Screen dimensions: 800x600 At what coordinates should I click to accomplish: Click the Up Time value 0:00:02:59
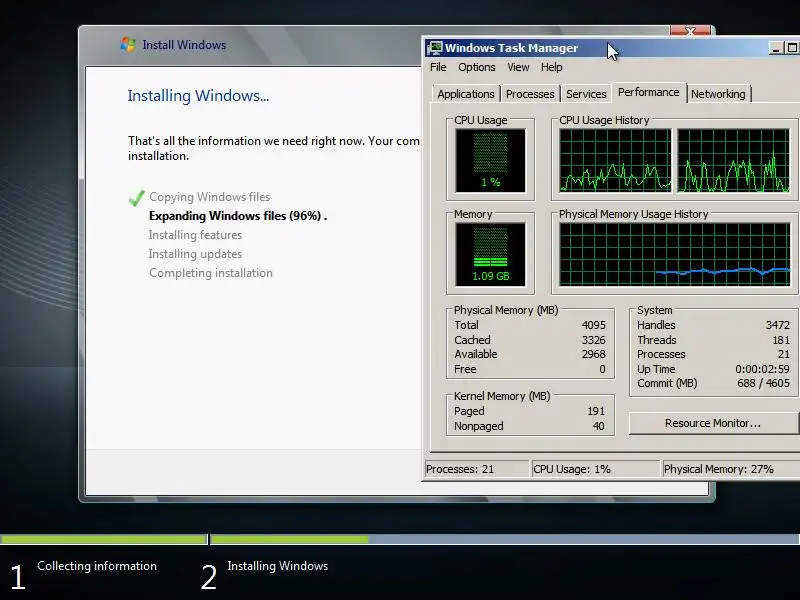point(762,369)
